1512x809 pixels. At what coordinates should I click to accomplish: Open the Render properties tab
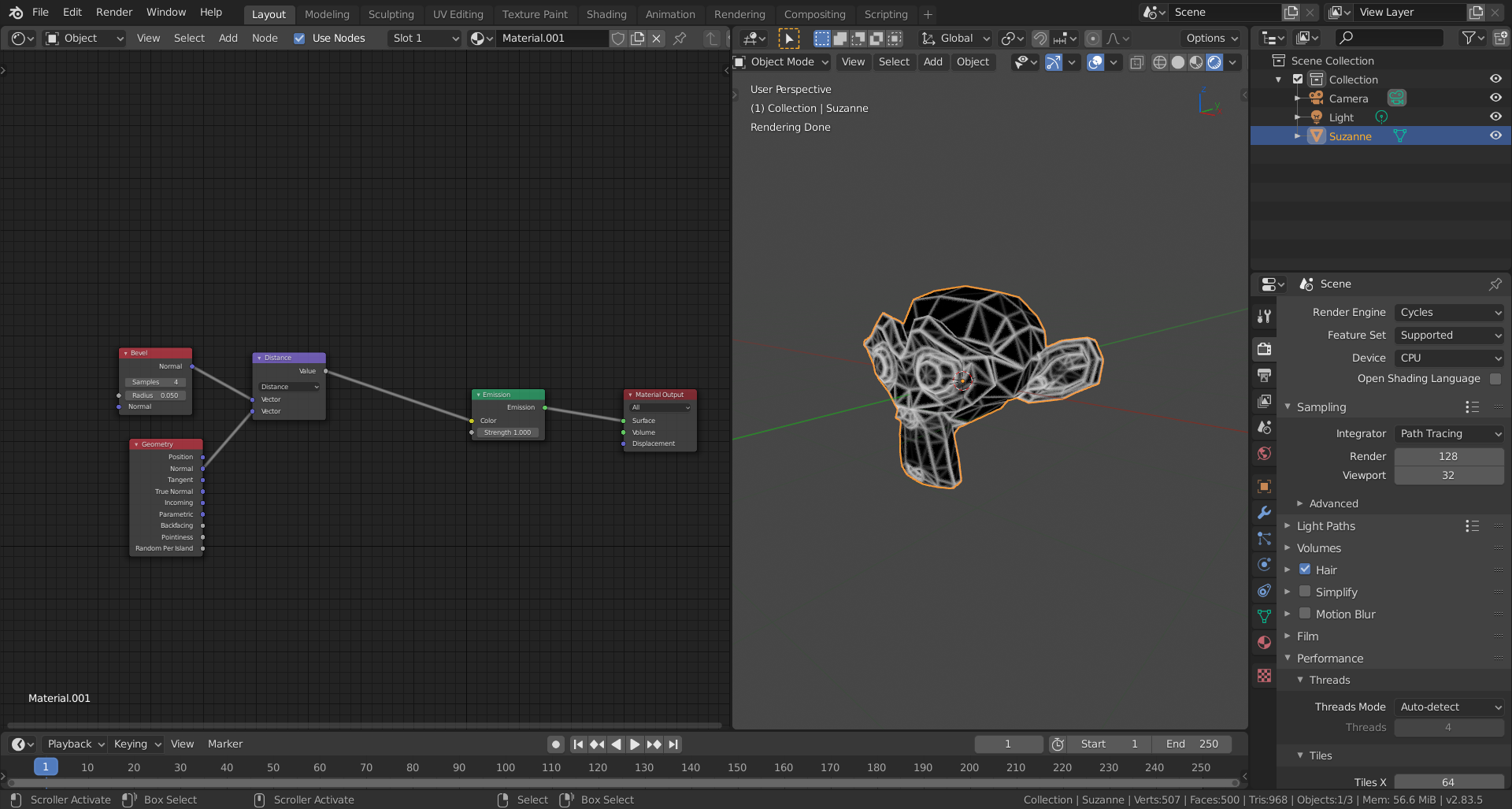(x=1264, y=349)
